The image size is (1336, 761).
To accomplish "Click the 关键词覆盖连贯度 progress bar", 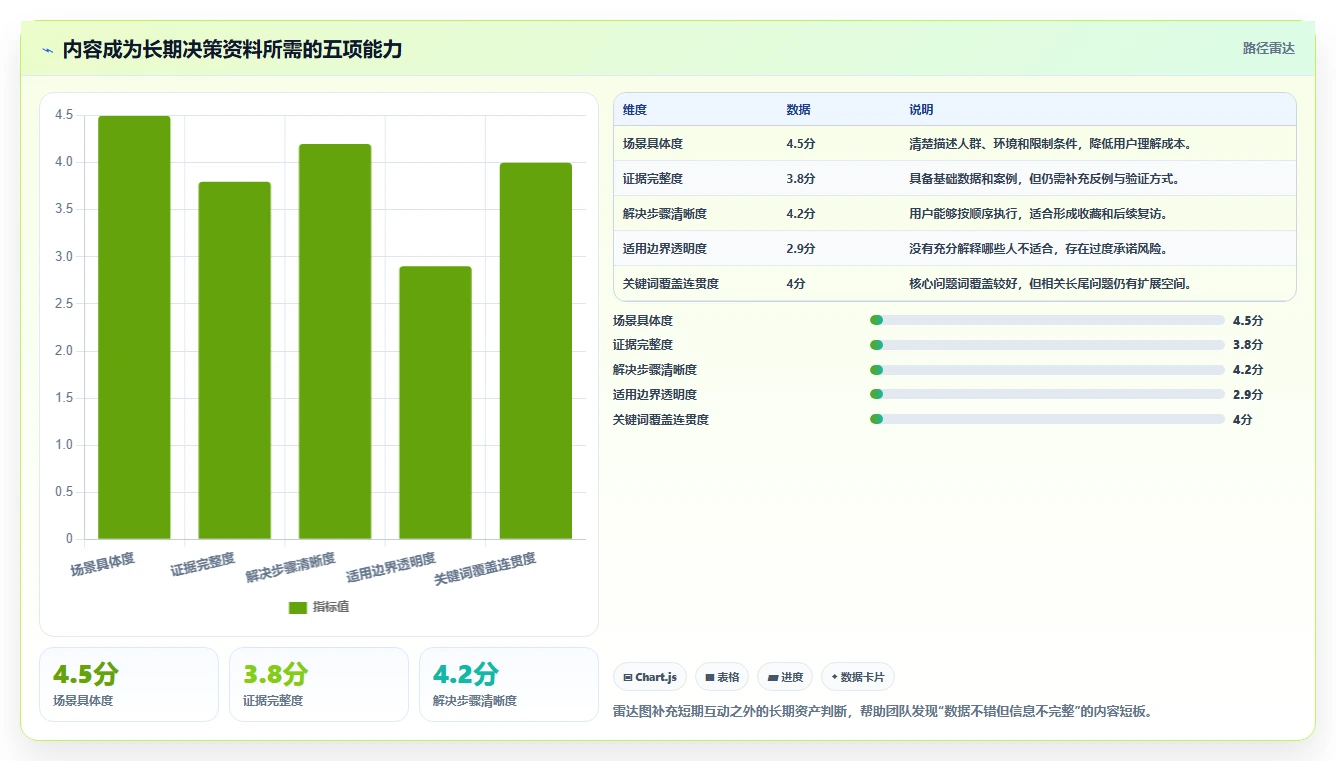I will (x=1047, y=419).
